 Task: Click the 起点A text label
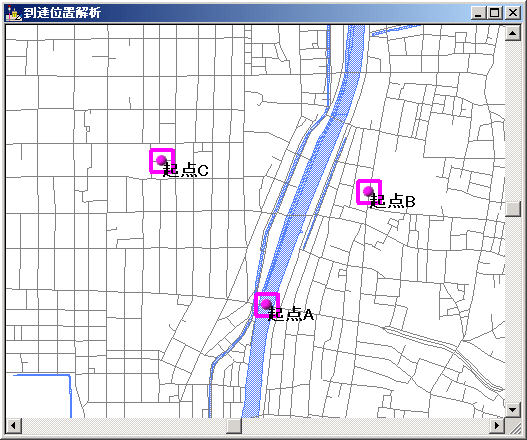coord(291,314)
